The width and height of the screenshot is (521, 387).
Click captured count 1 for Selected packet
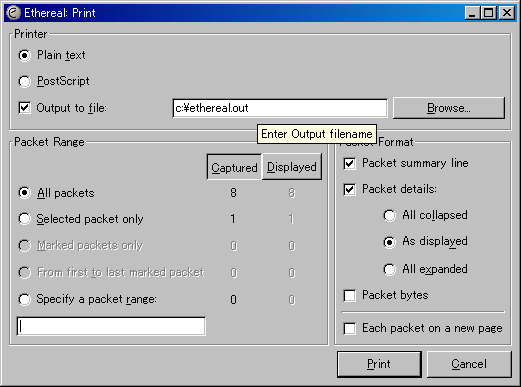tap(233, 219)
